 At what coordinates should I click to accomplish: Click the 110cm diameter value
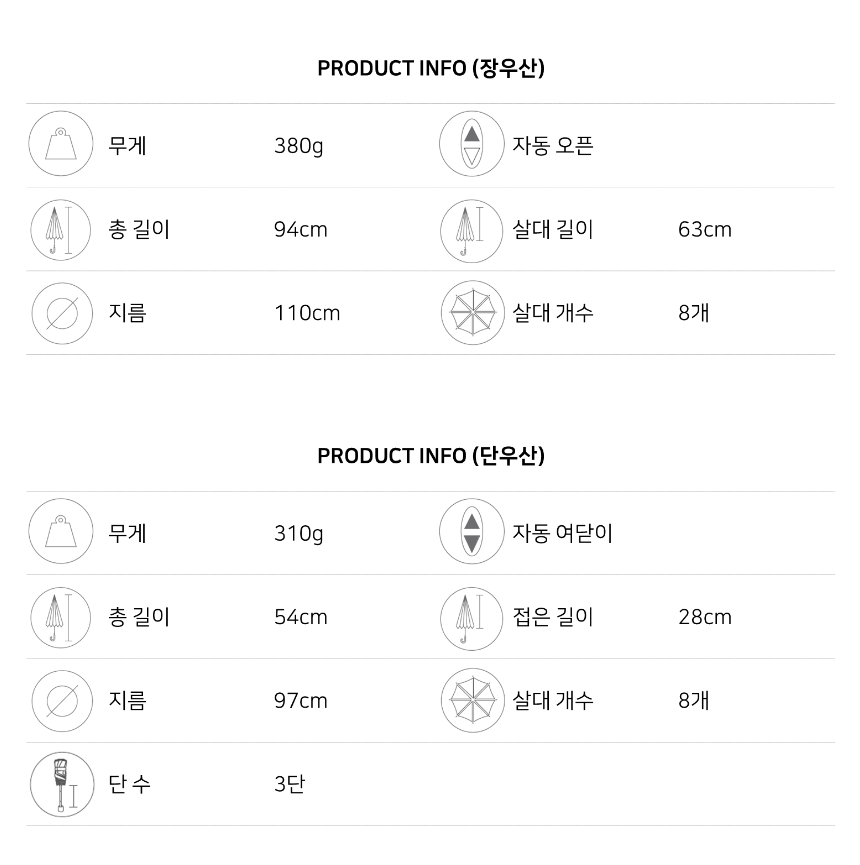point(307,313)
